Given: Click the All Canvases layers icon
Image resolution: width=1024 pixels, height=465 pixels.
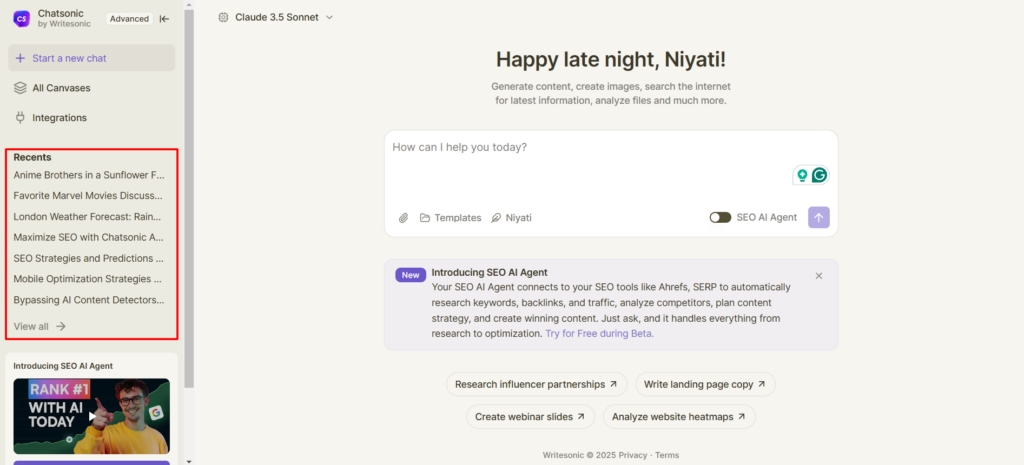Looking at the screenshot, I should 20,88.
